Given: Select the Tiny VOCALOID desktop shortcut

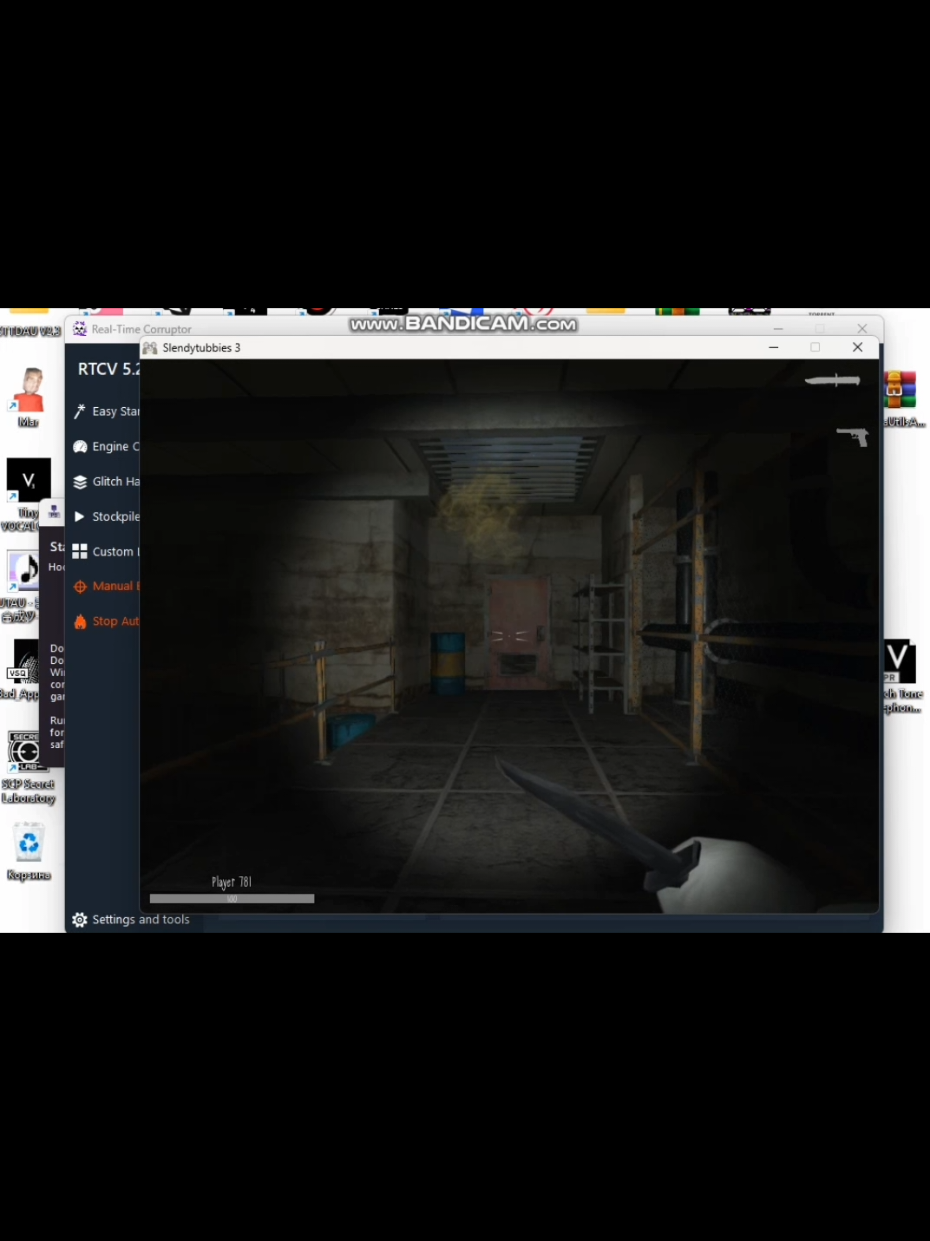Looking at the screenshot, I should pos(28,493).
